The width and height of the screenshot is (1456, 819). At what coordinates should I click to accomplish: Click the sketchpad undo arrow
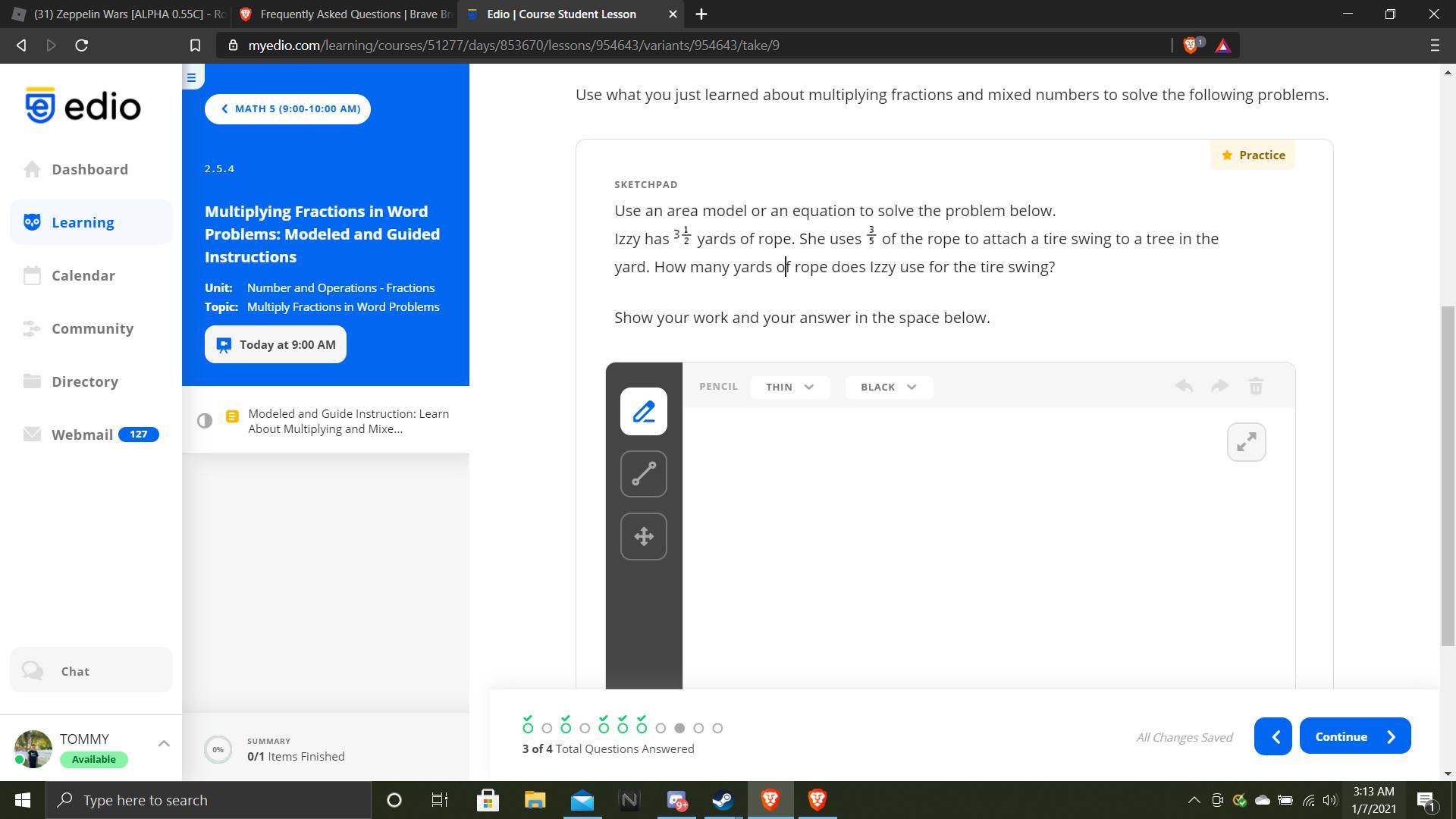tap(1184, 387)
